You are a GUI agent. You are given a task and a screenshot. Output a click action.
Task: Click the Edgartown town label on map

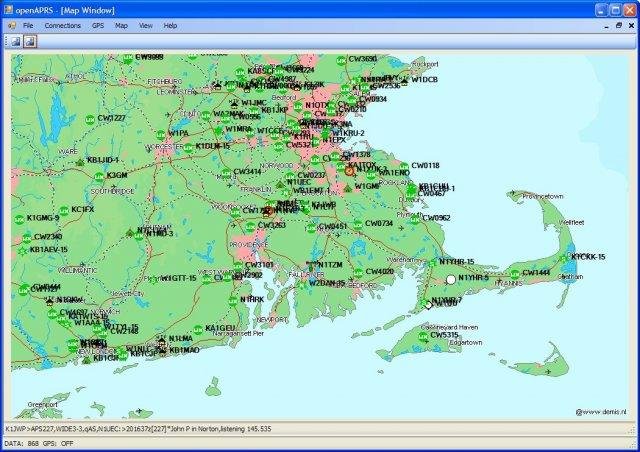pyautogui.click(x=466, y=343)
